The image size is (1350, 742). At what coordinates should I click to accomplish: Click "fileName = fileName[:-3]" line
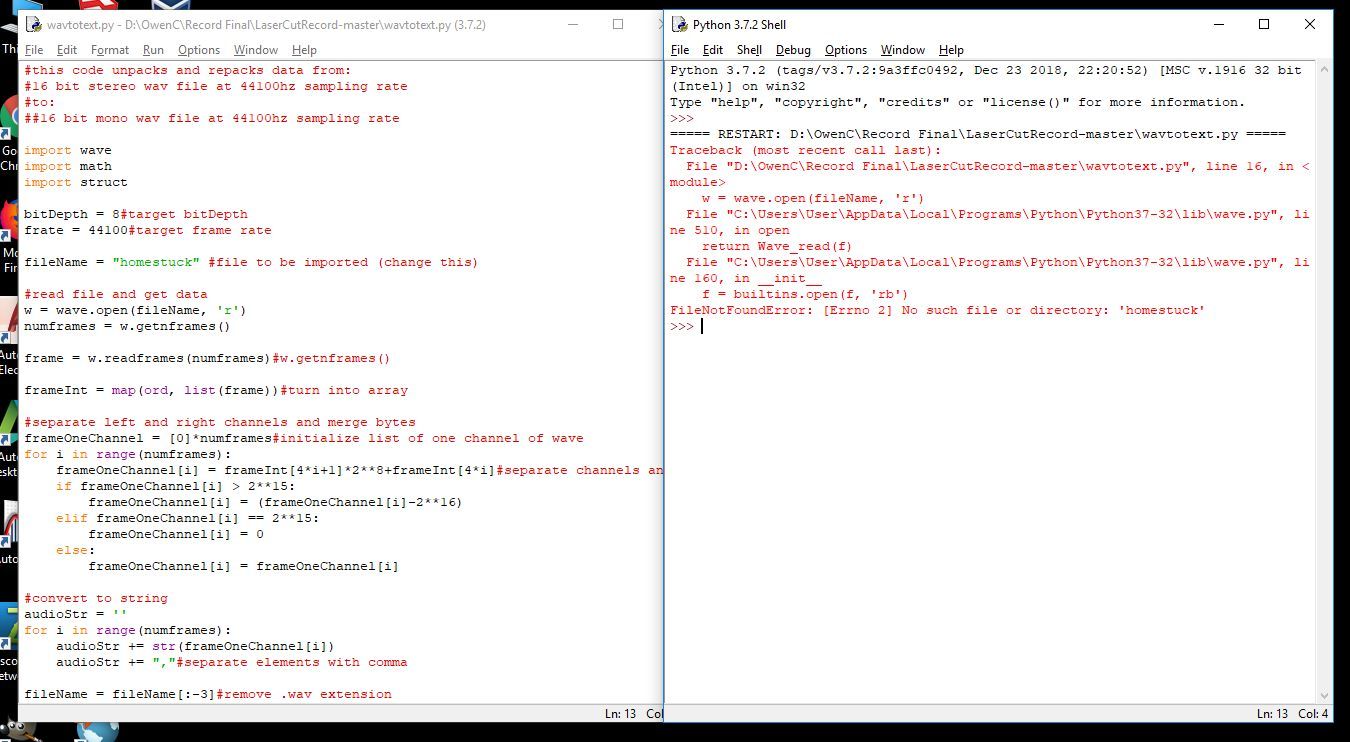pos(208,695)
